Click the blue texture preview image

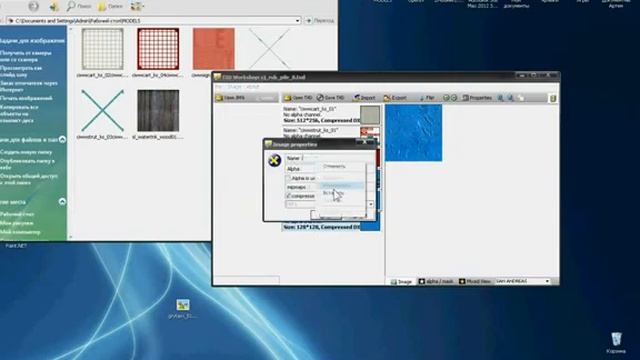[x=413, y=133]
